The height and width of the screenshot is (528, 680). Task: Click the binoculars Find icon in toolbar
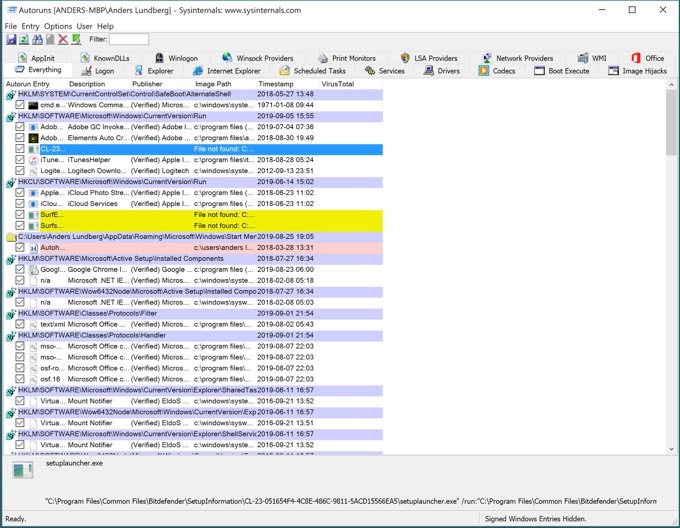click(x=37, y=39)
